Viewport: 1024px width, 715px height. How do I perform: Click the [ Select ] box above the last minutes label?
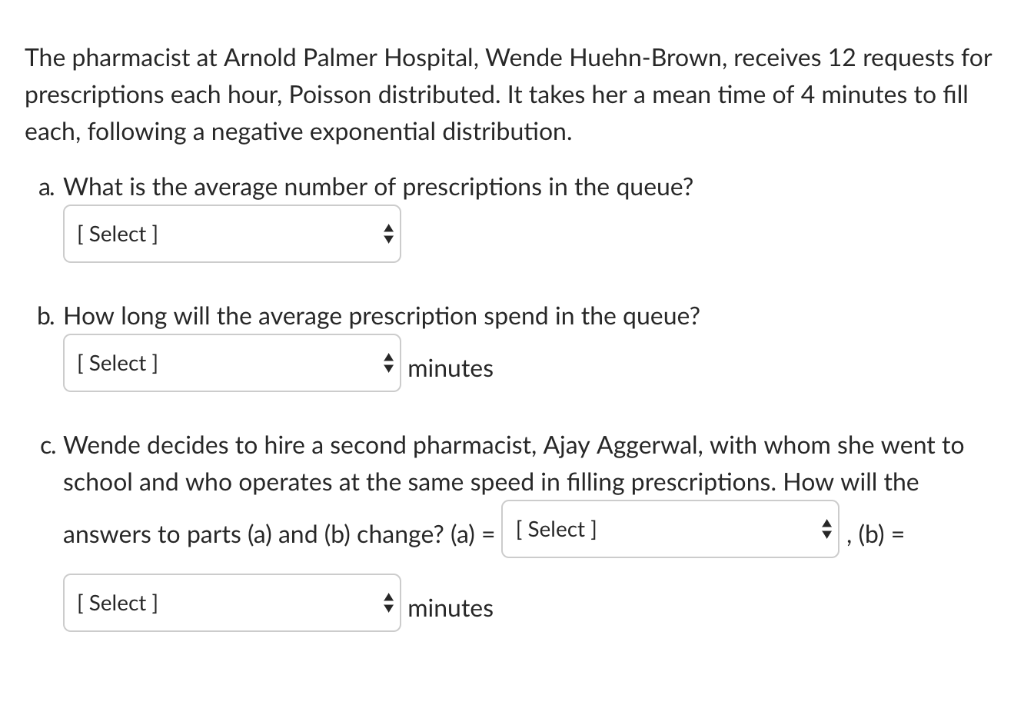coord(117,603)
